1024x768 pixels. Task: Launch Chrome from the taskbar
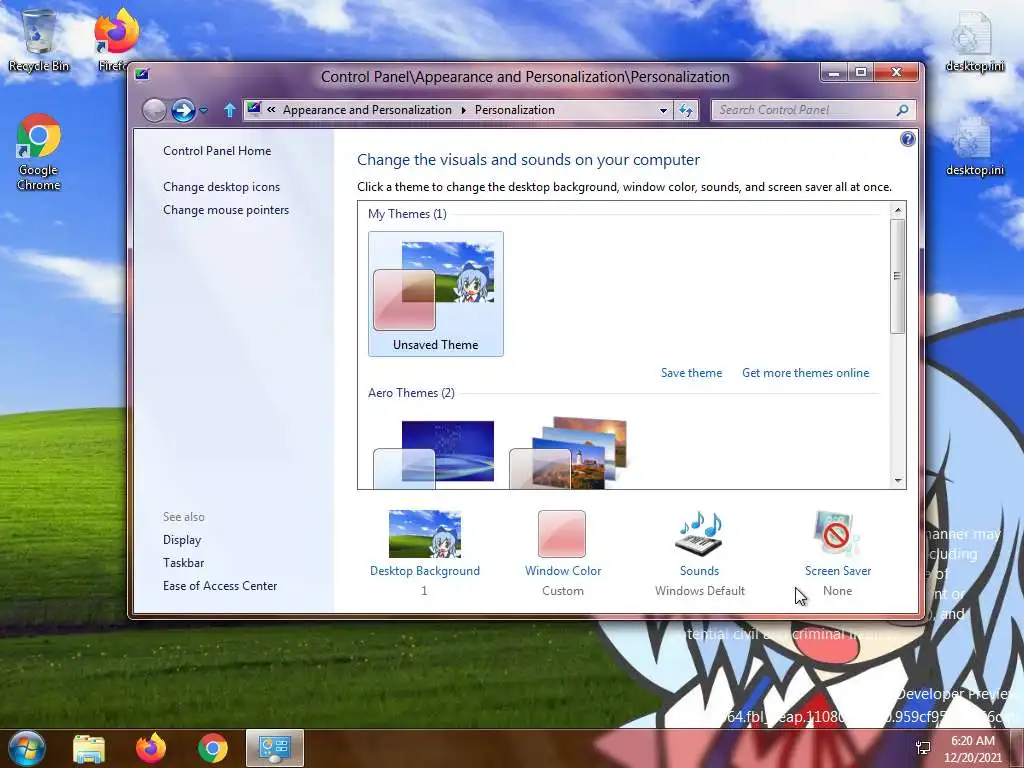click(x=213, y=748)
